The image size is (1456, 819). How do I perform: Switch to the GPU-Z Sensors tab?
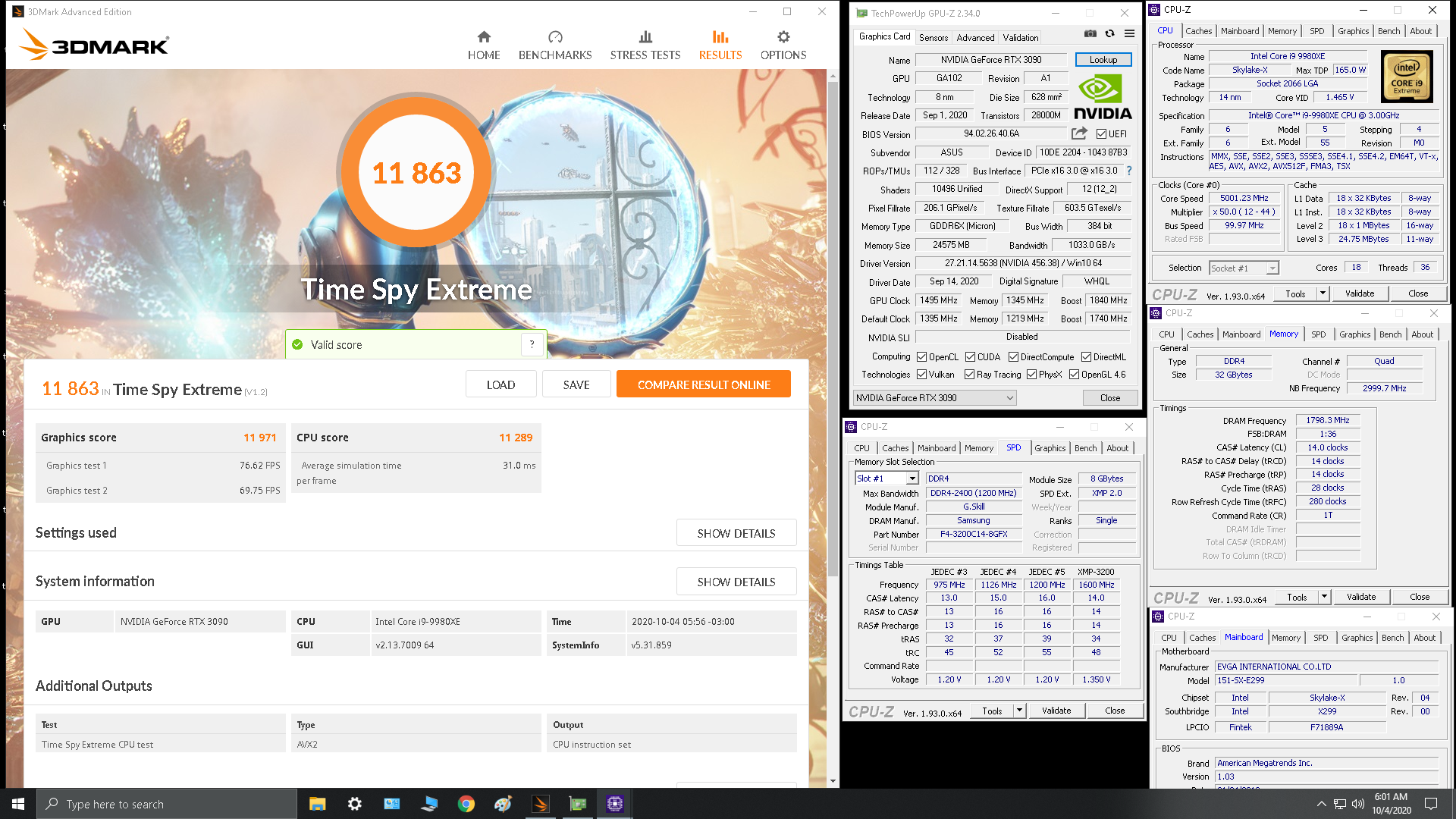pyautogui.click(x=933, y=38)
